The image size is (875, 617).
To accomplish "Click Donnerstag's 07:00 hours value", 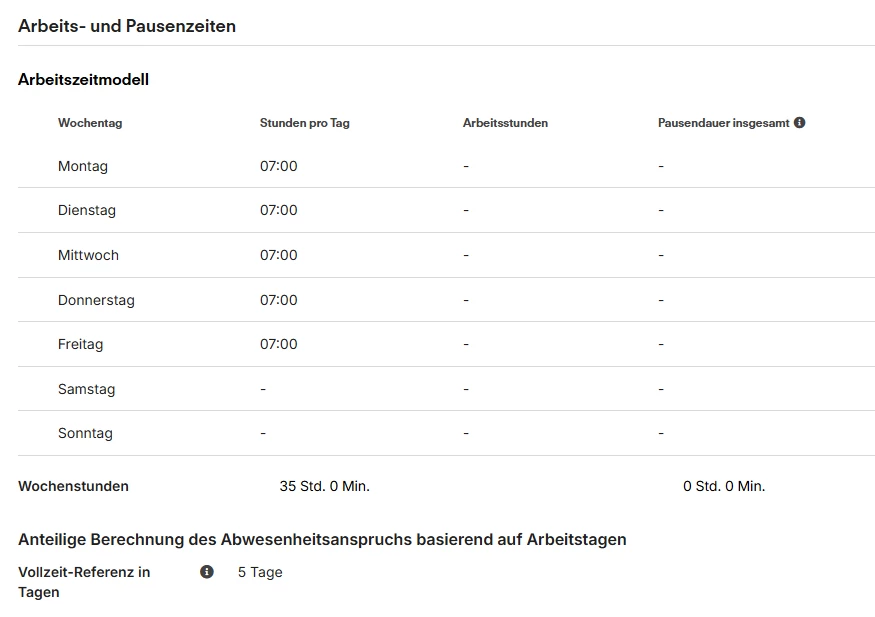I will pyautogui.click(x=278, y=300).
